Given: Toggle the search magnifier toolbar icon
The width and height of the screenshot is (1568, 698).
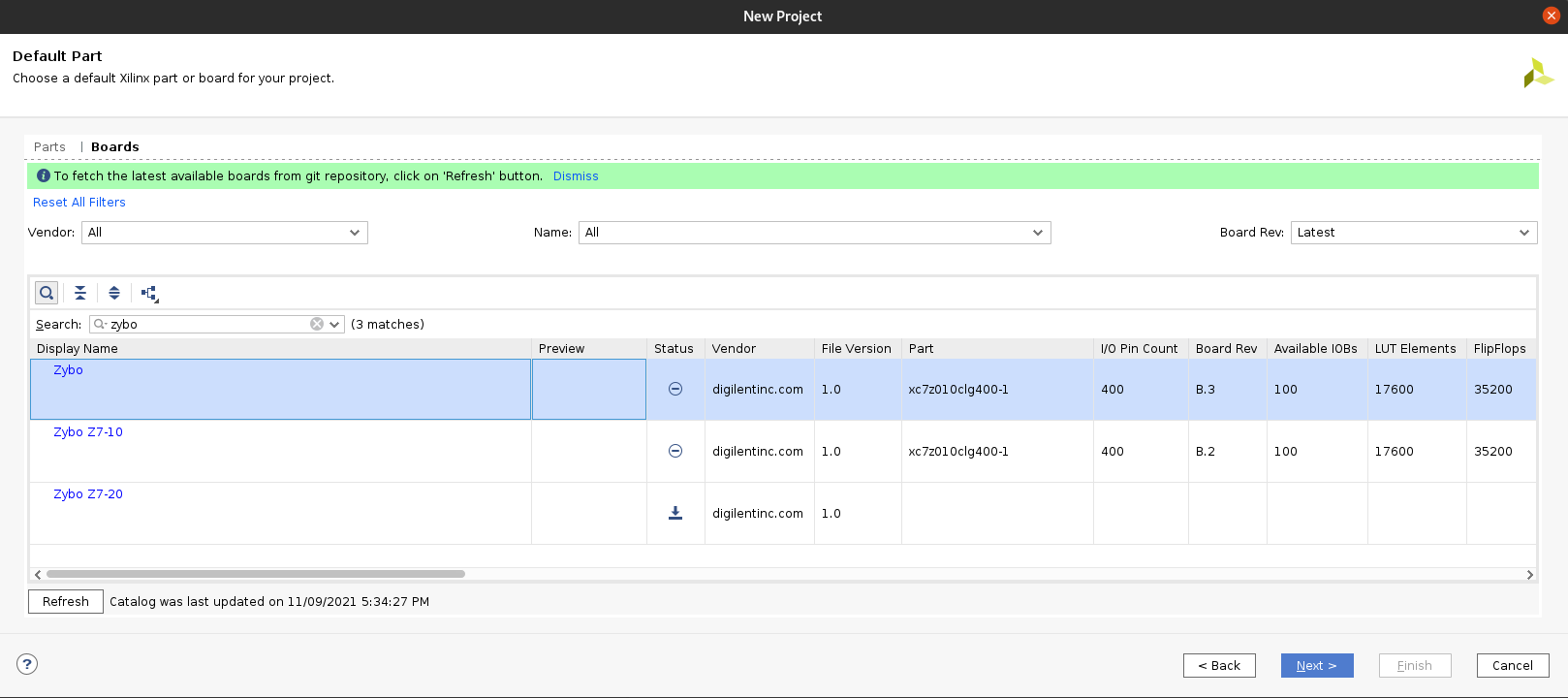Looking at the screenshot, I should pyautogui.click(x=46, y=293).
